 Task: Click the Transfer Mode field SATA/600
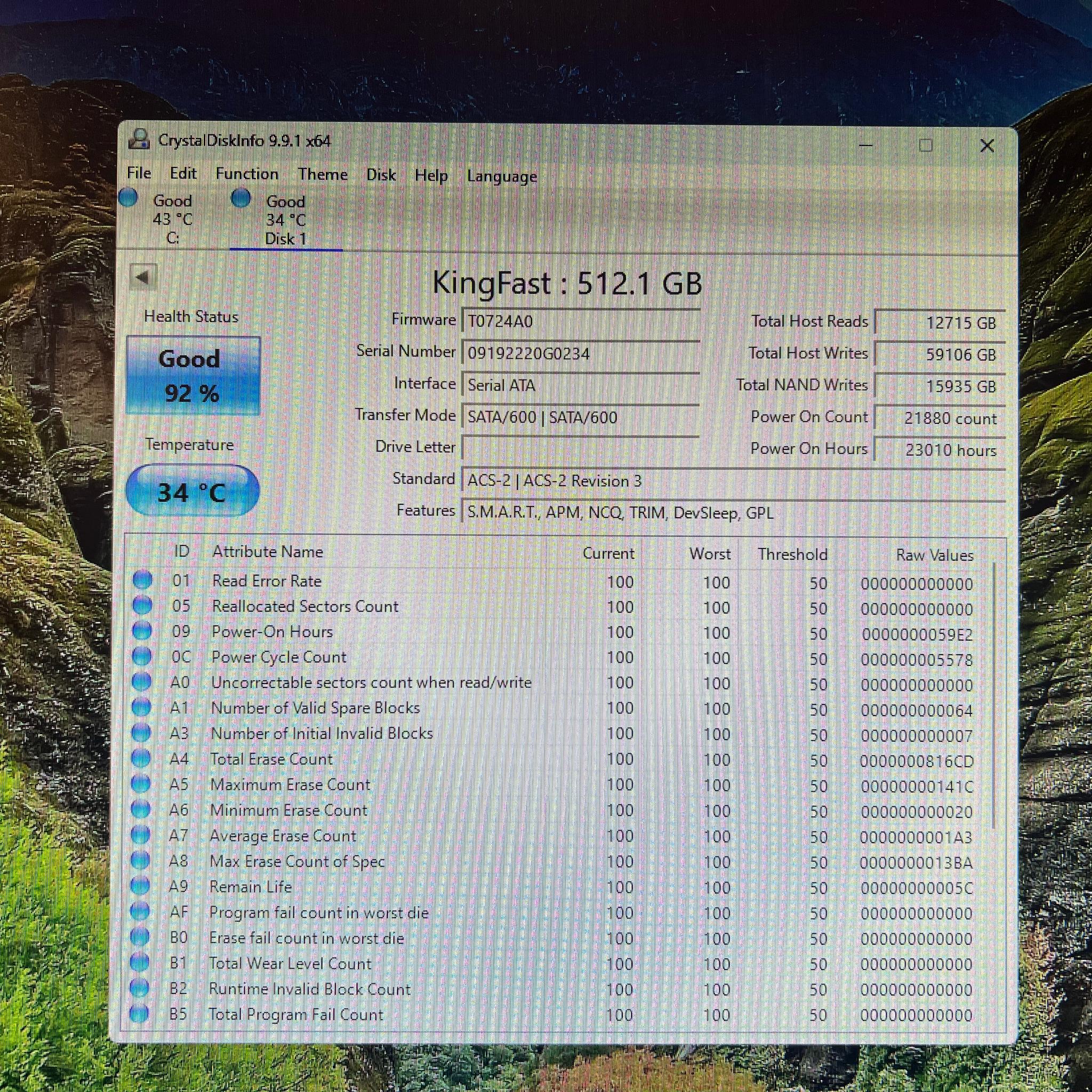581,417
